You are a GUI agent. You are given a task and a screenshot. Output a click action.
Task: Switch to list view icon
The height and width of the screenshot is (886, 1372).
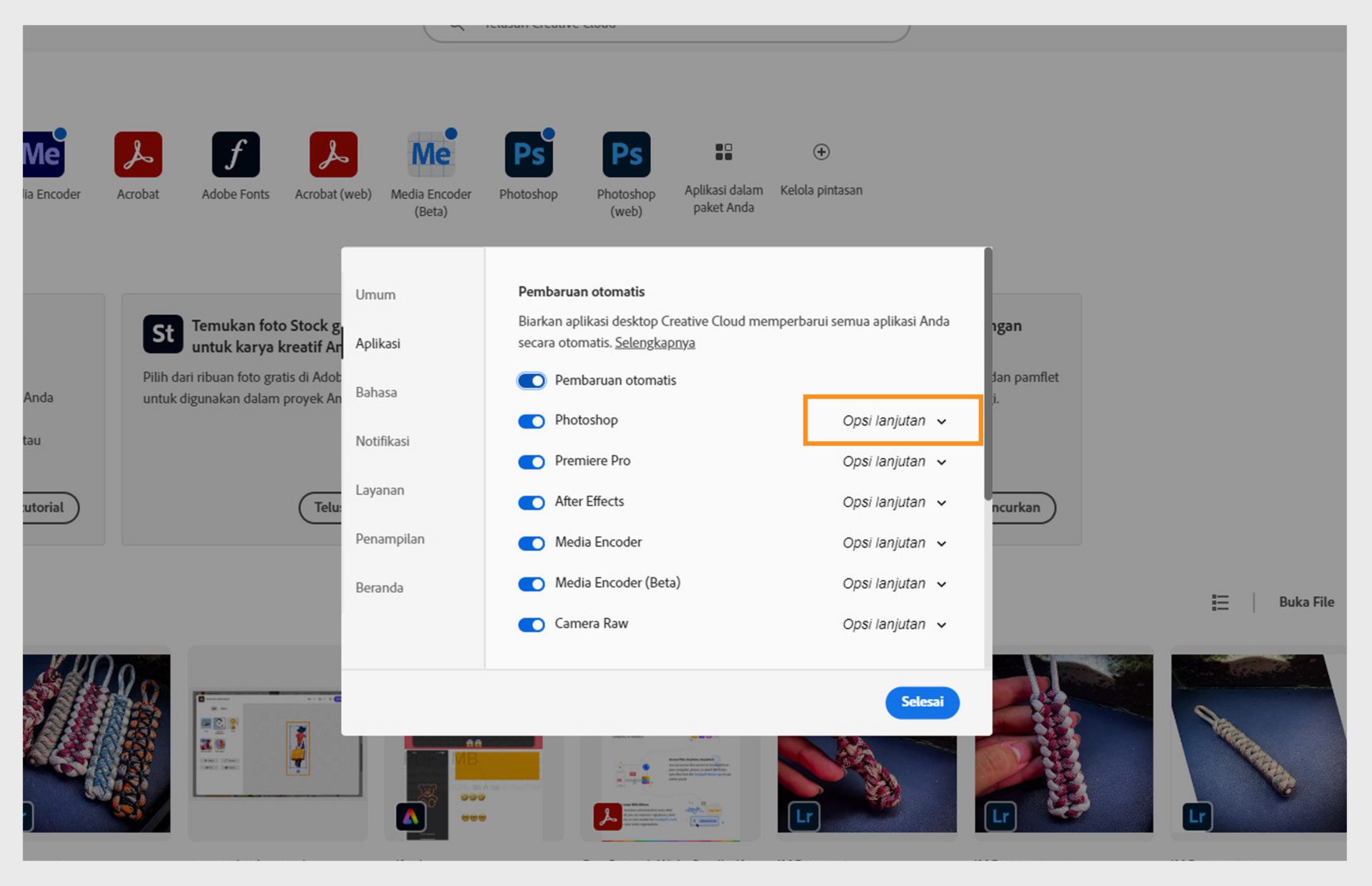pos(1220,602)
